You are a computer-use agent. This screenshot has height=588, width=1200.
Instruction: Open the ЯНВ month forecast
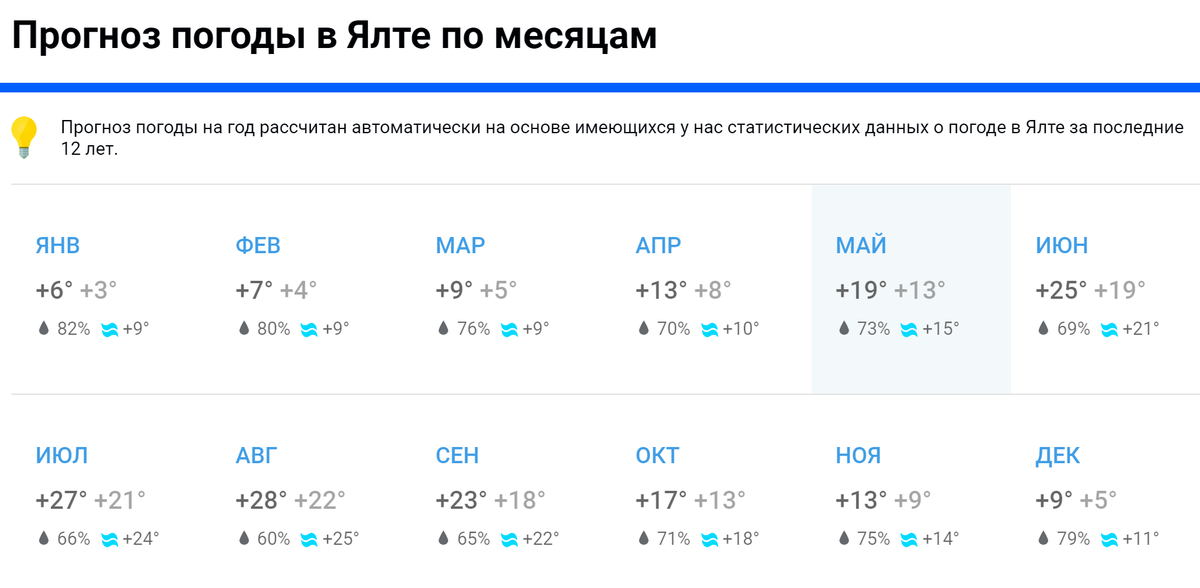click(x=60, y=245)
